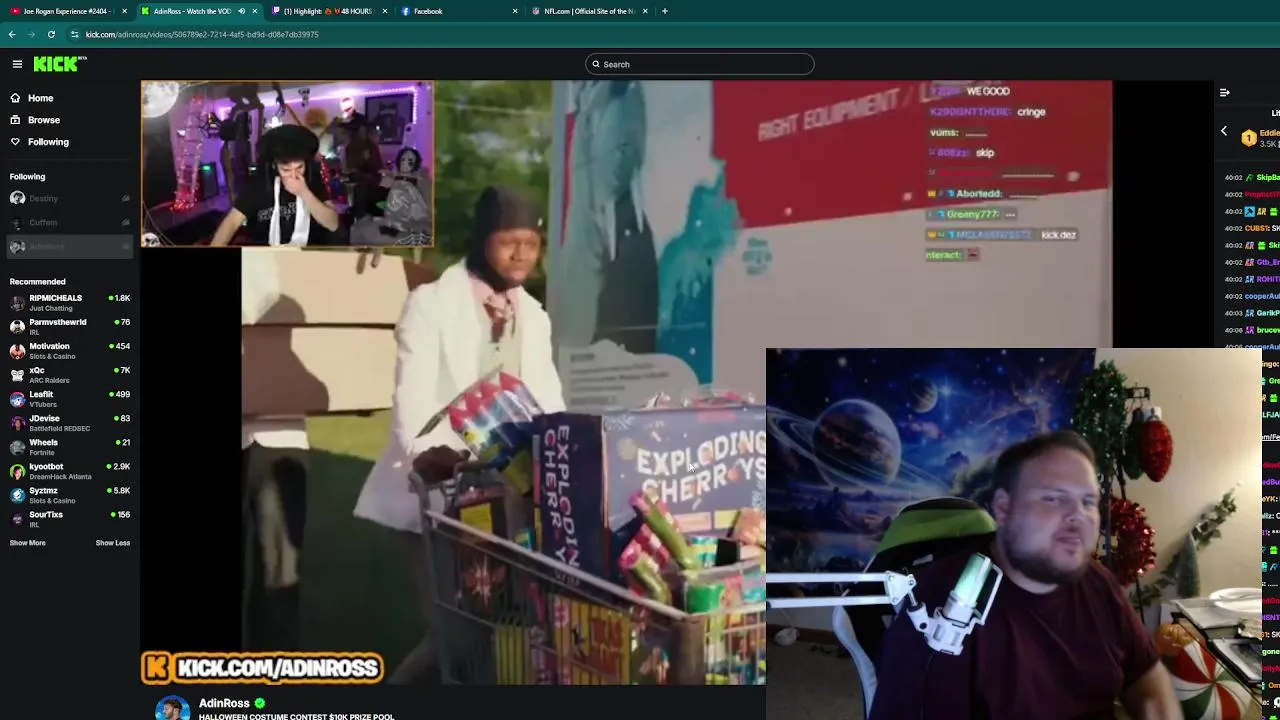This screenshot has height=720, width=1280.
Task: Open JDevise Battlefield REDSEC channel
Action: (70, 422)
